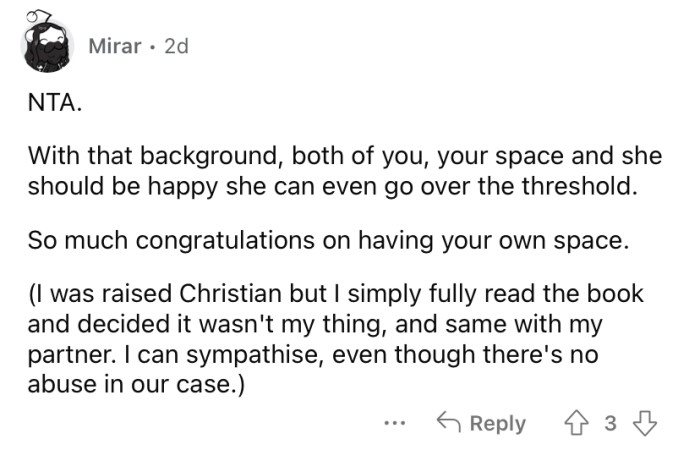700x450 pixels.
Task: Open the three-dot more options menu
Action: pyautogui.click(x=396, y=423)
